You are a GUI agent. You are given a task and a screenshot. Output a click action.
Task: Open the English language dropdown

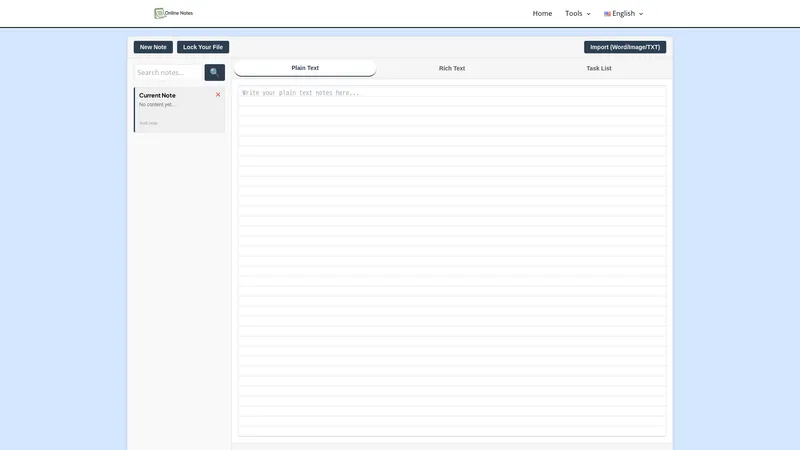[x=623, y=13]
